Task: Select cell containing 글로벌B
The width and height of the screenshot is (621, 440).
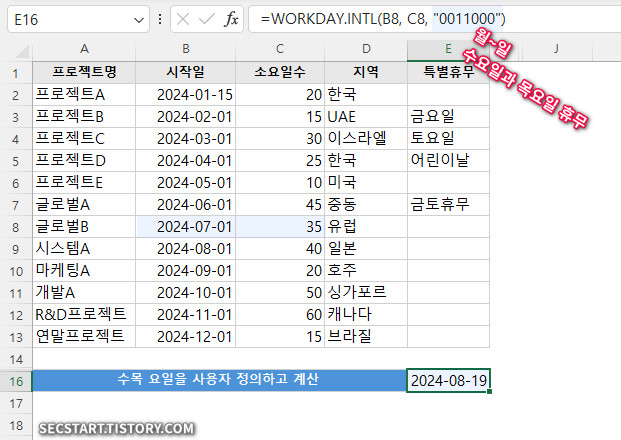Action: (x=84, y=227)
